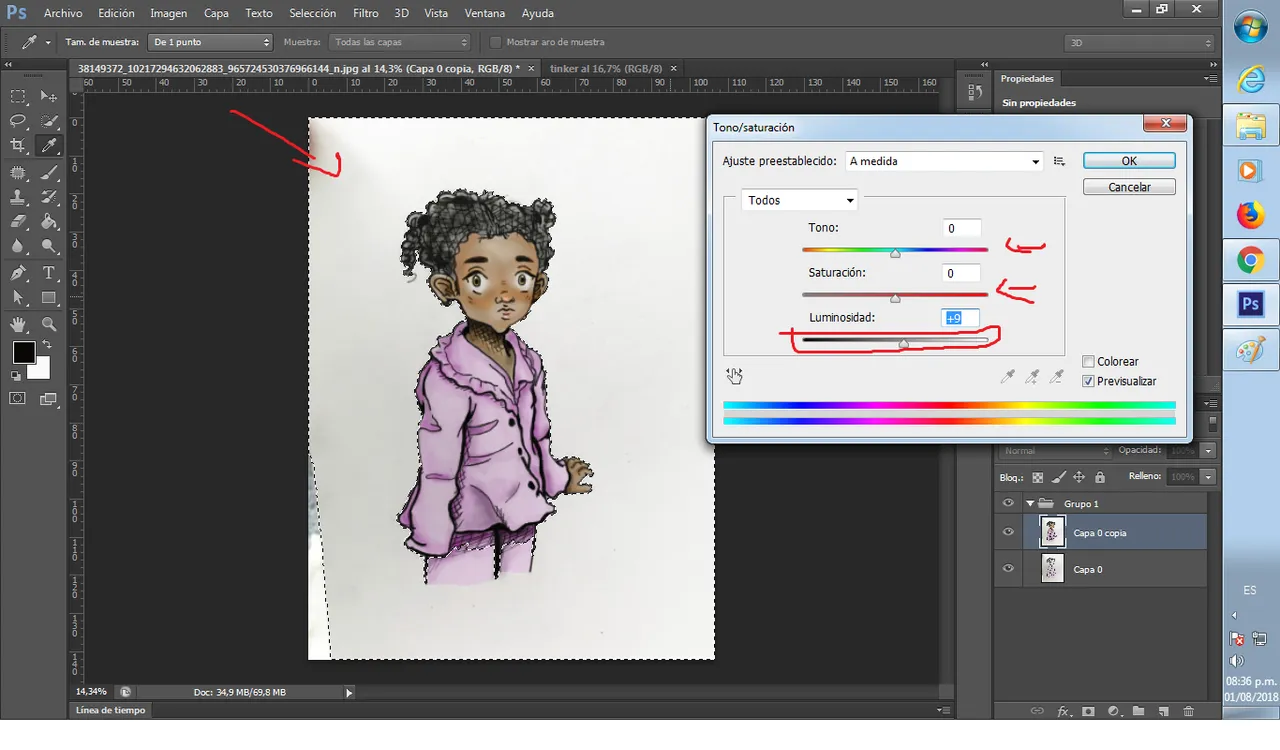Select the Rectangular Marquee tool
The height and width of the screenshot is (750, 1280).
point(18,96)
